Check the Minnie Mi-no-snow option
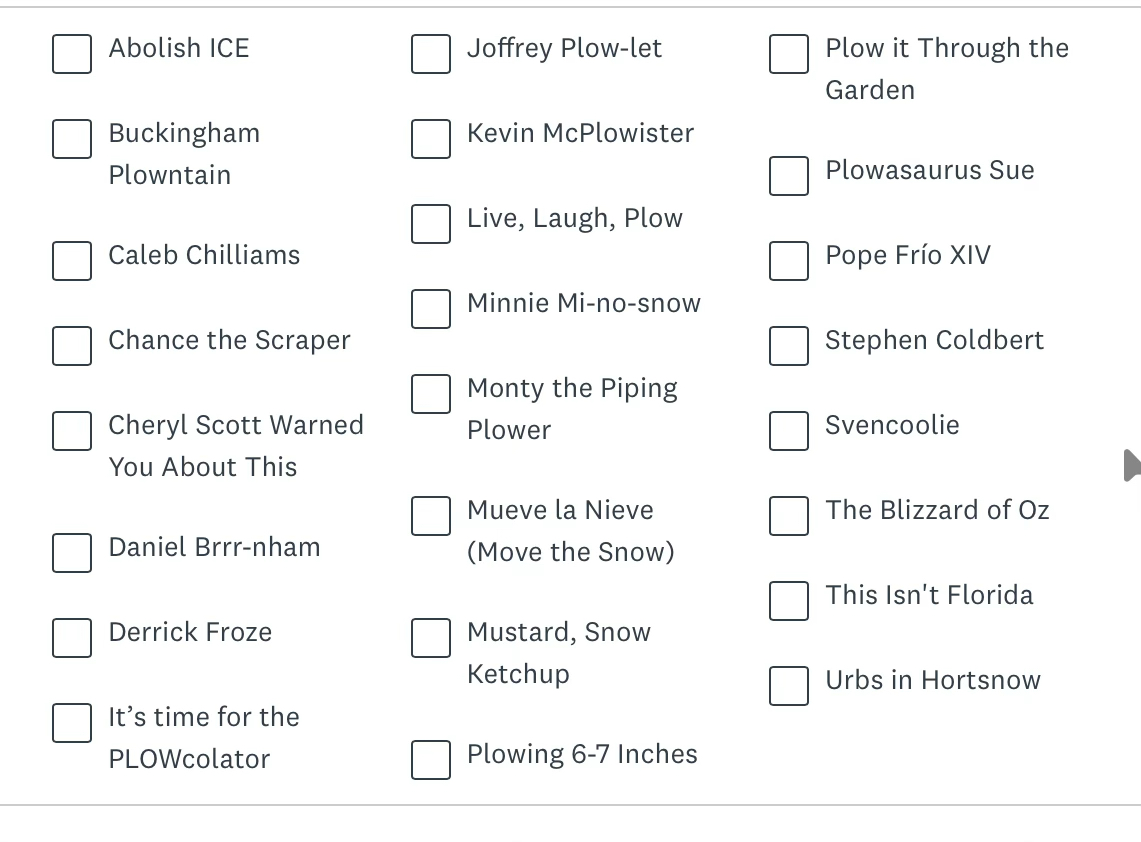The height and width of the screenshot is (842, 1141). [x=431, y=309]
